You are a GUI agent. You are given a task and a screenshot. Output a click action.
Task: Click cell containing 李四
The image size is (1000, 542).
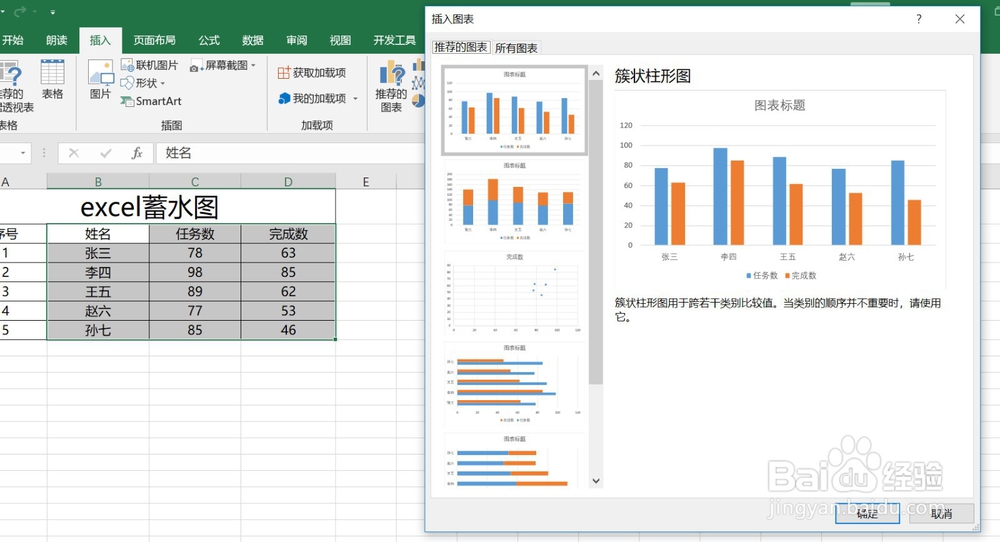coord(98,272)
